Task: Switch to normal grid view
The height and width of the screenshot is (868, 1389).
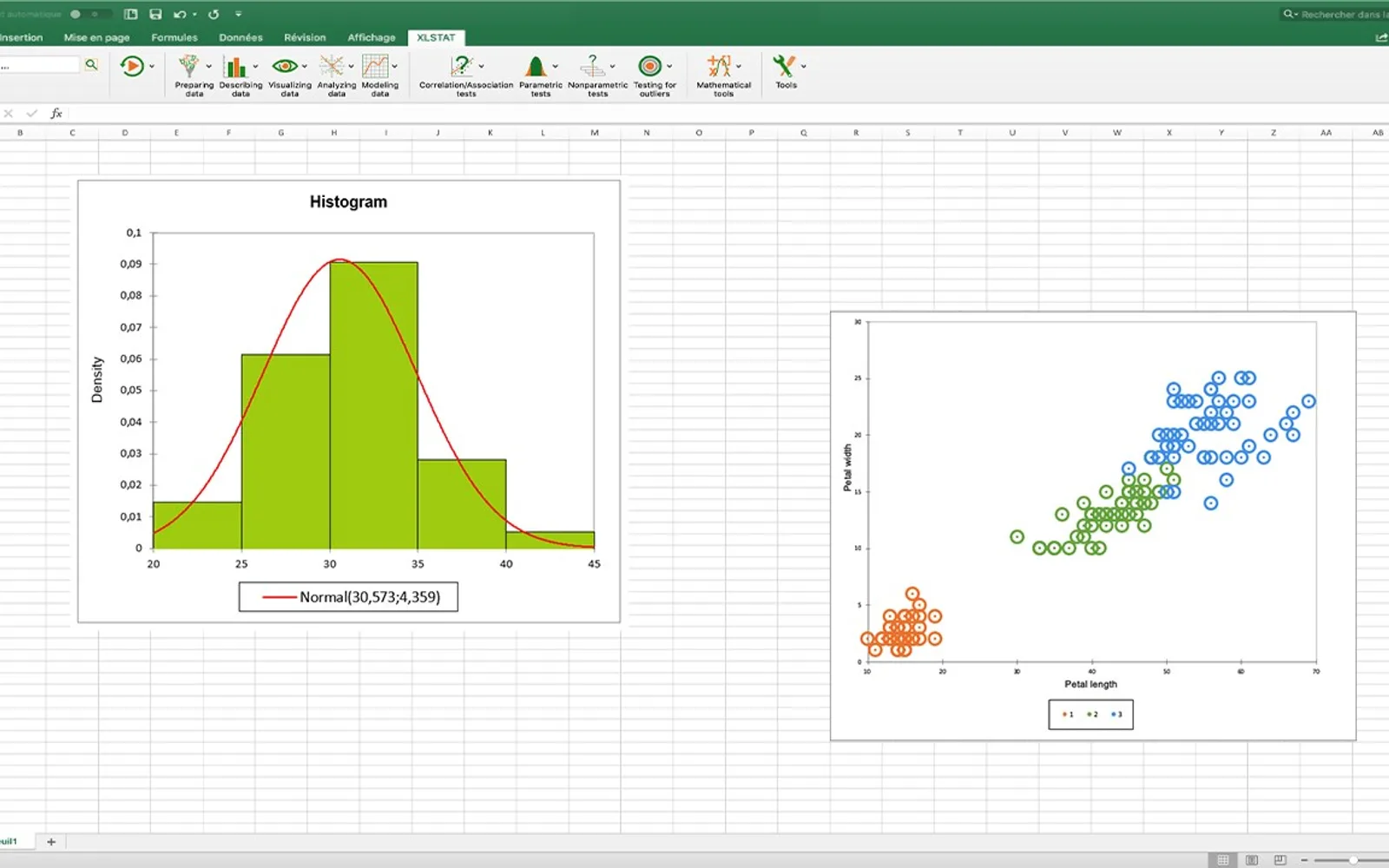Action: [1223, 859]
